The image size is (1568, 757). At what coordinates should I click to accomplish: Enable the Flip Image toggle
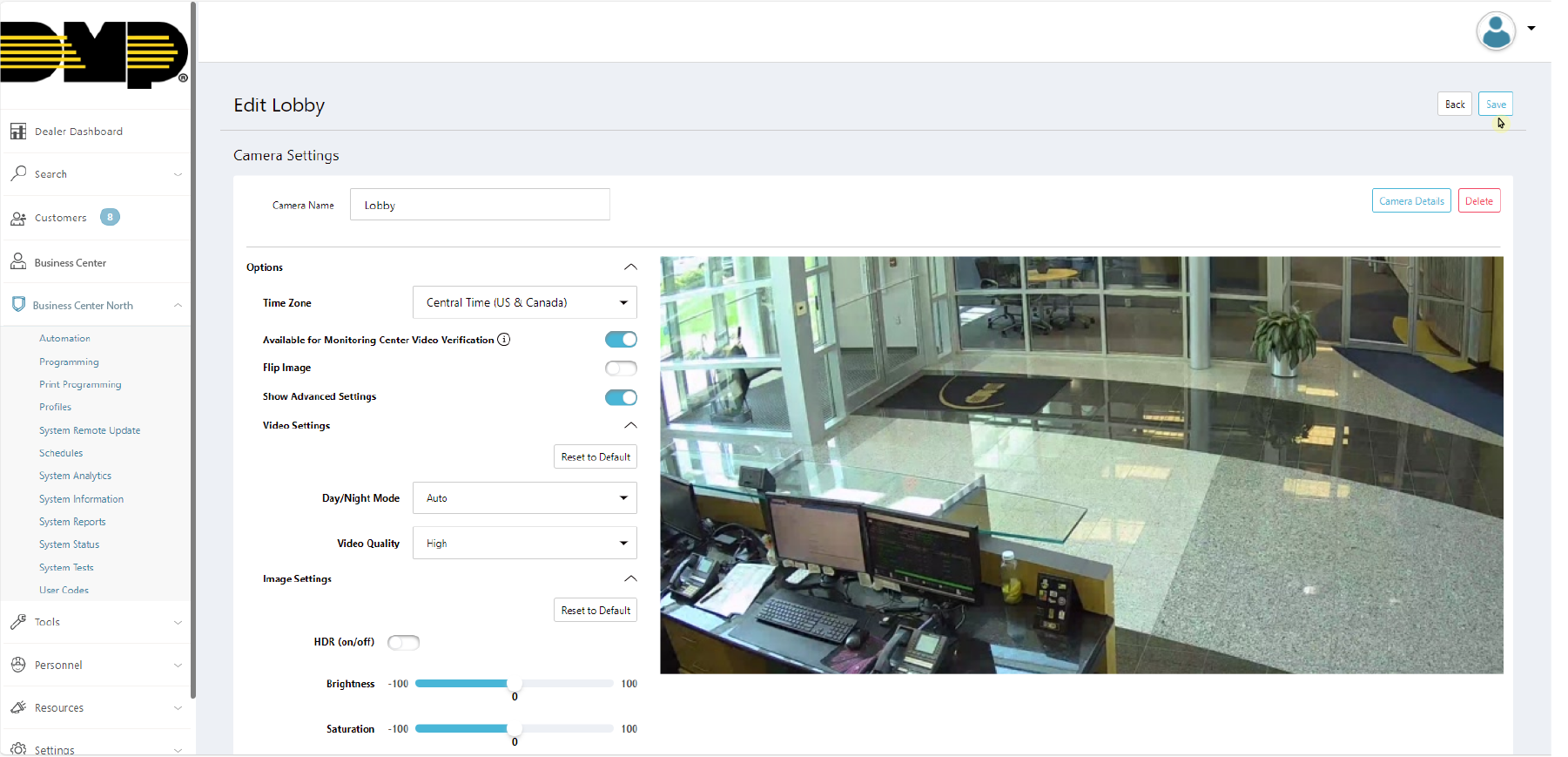621,368
